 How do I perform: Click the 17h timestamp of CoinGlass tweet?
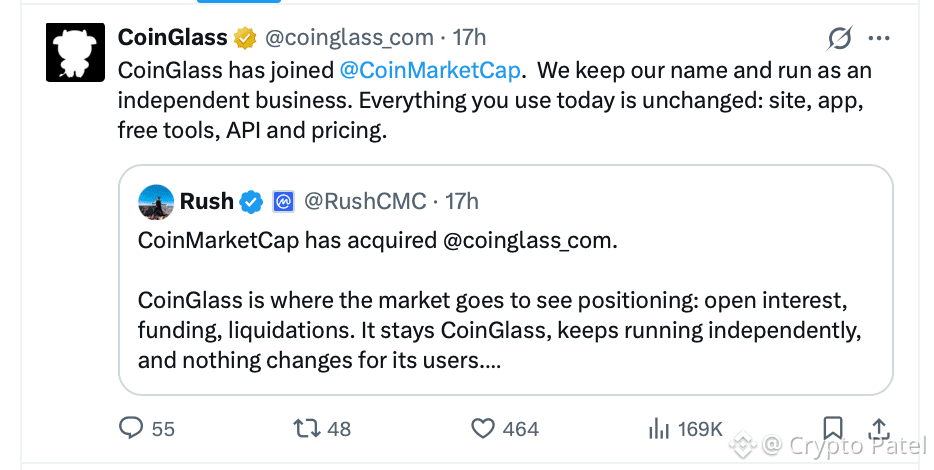click(469, 38)
